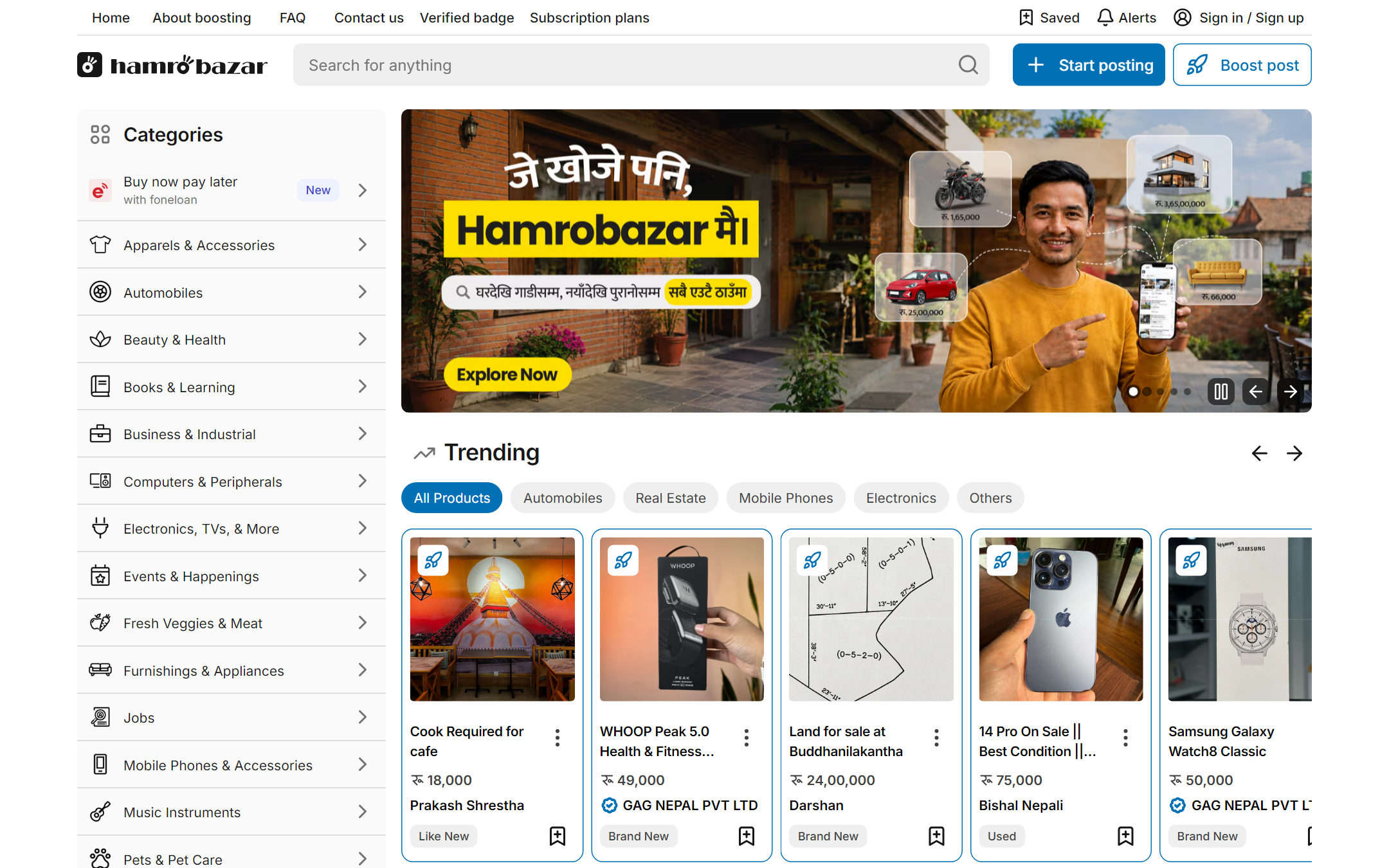Select the Real Estate trending tab
Image resolution: width=1389 pixels, height=868 pixels.
coord(671,498)
